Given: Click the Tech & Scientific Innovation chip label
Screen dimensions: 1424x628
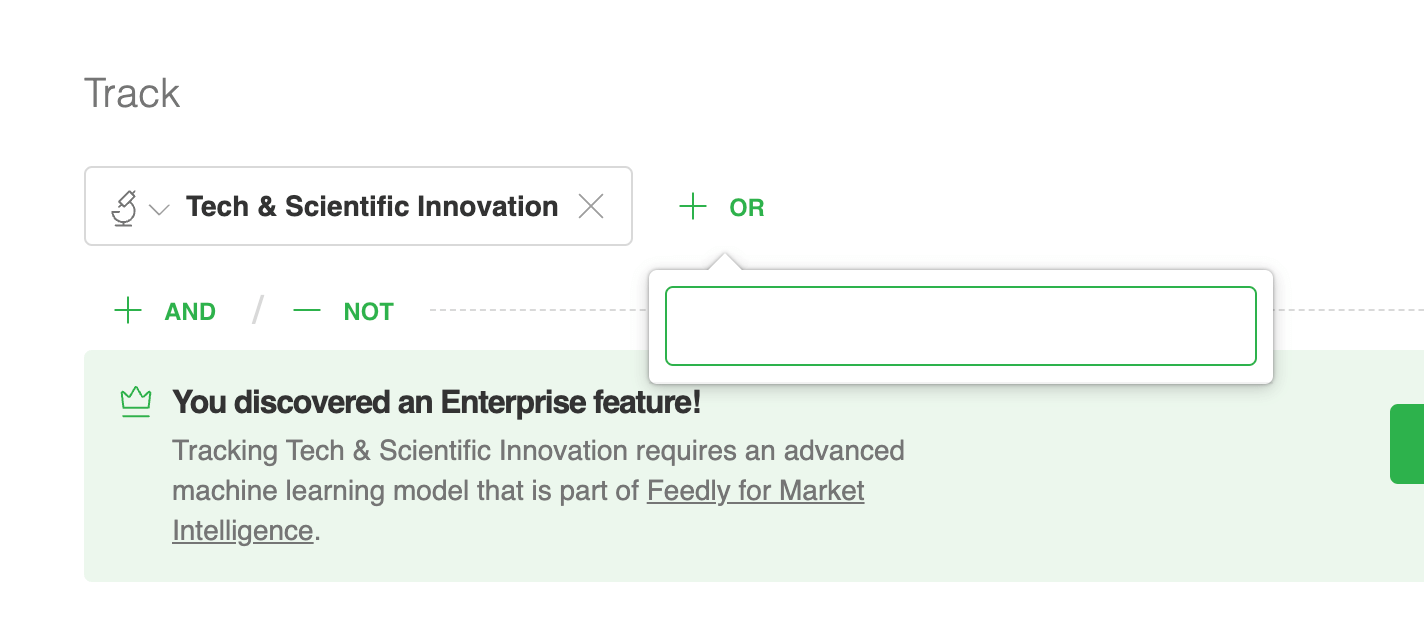Looking at the screenshot, I should pyautogui.click(x=372, y=207).
